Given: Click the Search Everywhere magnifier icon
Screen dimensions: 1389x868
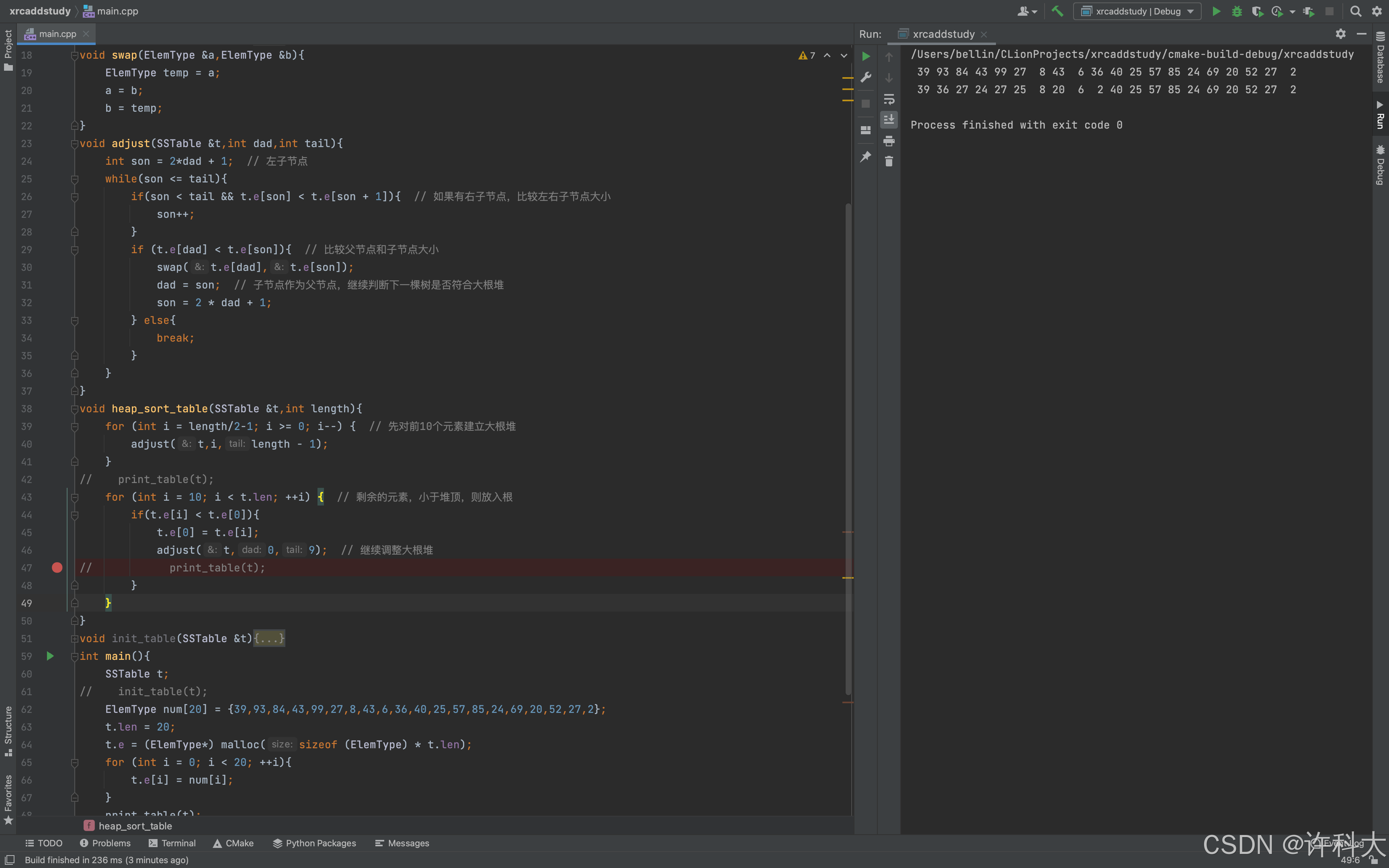Looking at the screenshot, I should click(x=1356, y=11).
